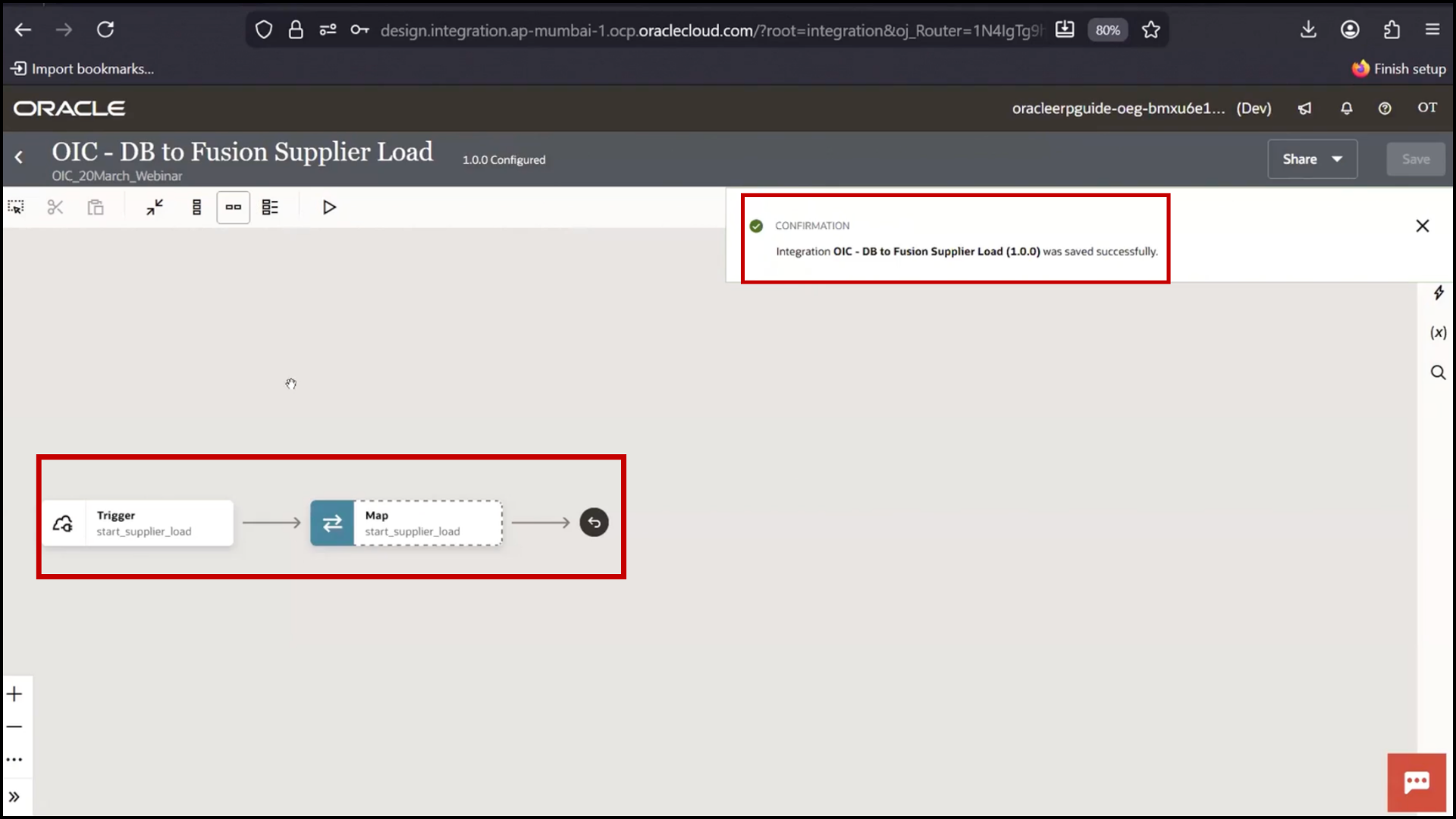The width and height of the screenshot is (1456, 819).
Task: Expand the bottom-left panel chevrons
Action: point(14,797)
